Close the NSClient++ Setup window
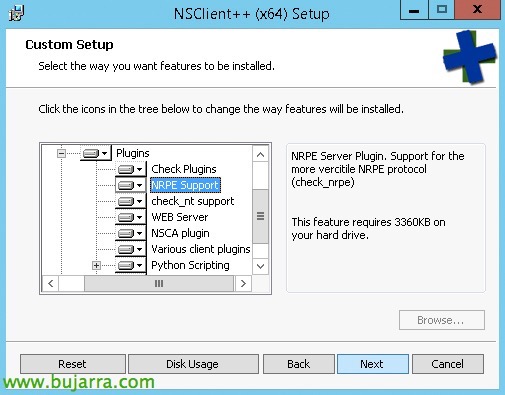The width and height of the screenshot is (505, 395). [477, 10]
